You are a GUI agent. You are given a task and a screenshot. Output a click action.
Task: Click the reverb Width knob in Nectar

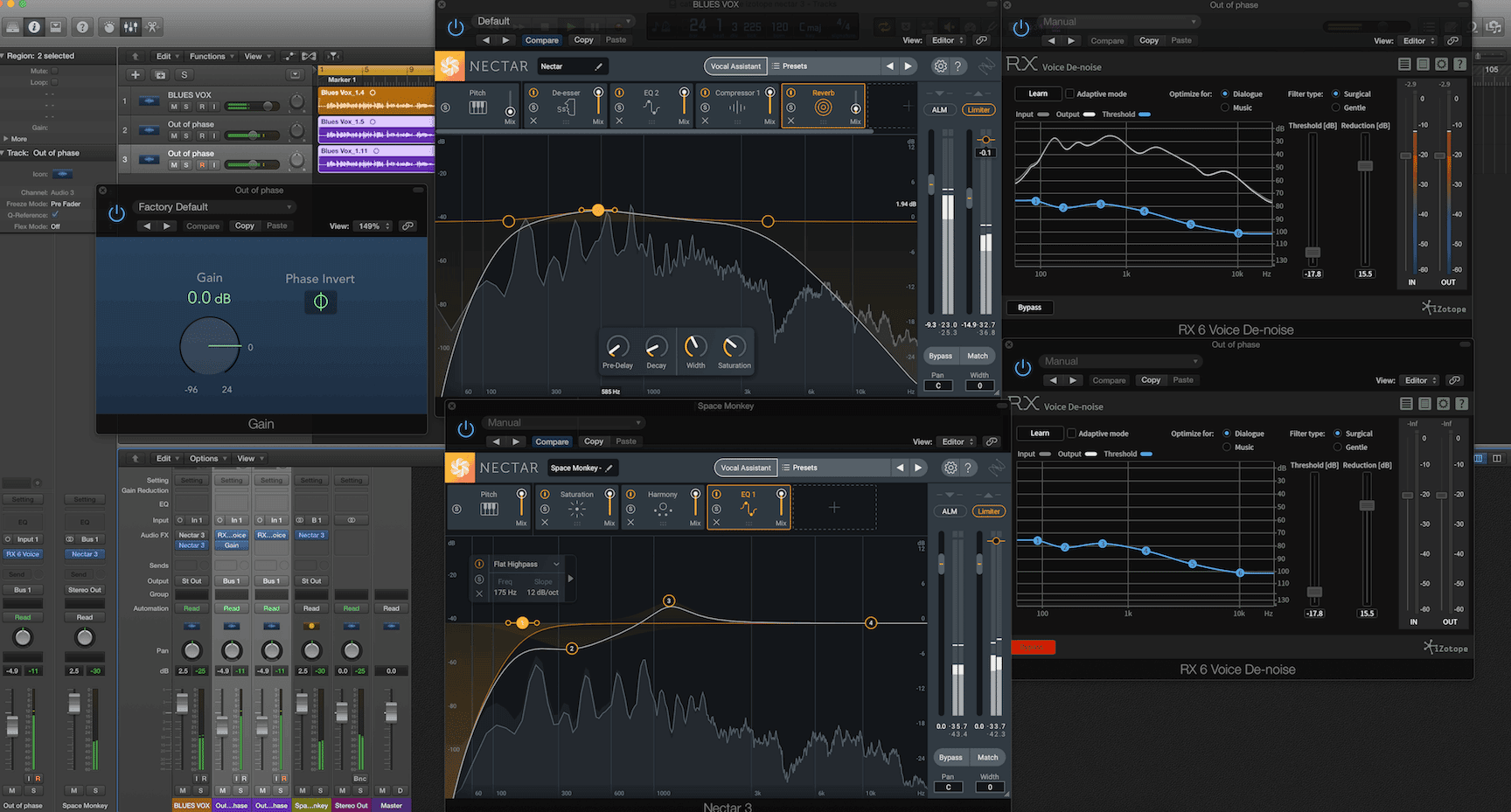pyautogui.click(x=695, y=346)
